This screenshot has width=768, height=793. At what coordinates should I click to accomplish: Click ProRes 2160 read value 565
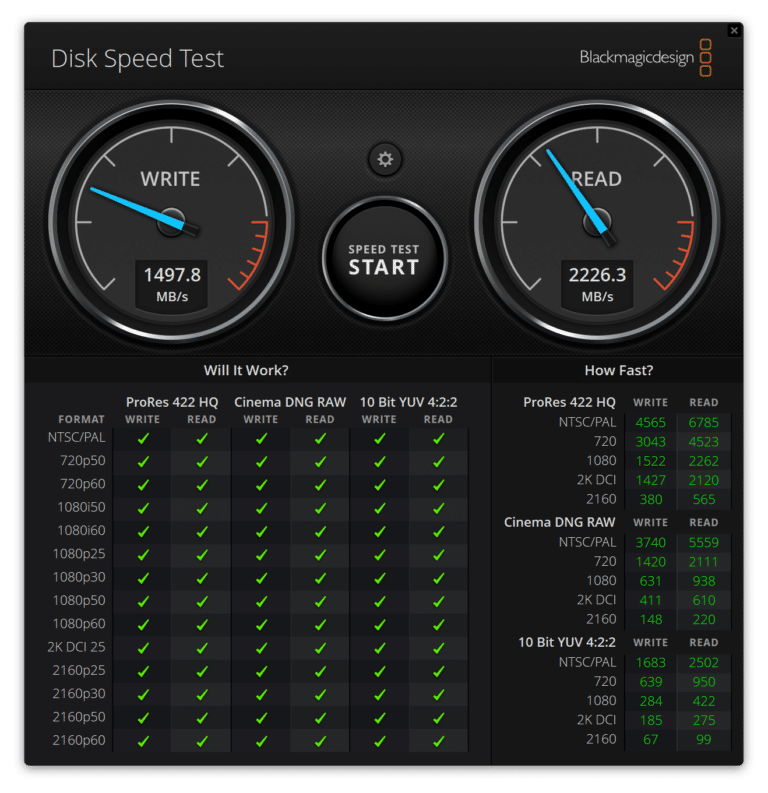pyautogui.click(x=704, y=499)
